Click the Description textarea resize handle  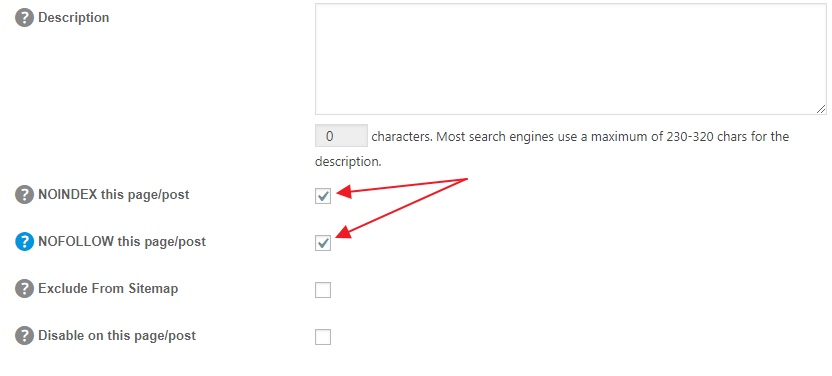point(821,109)
